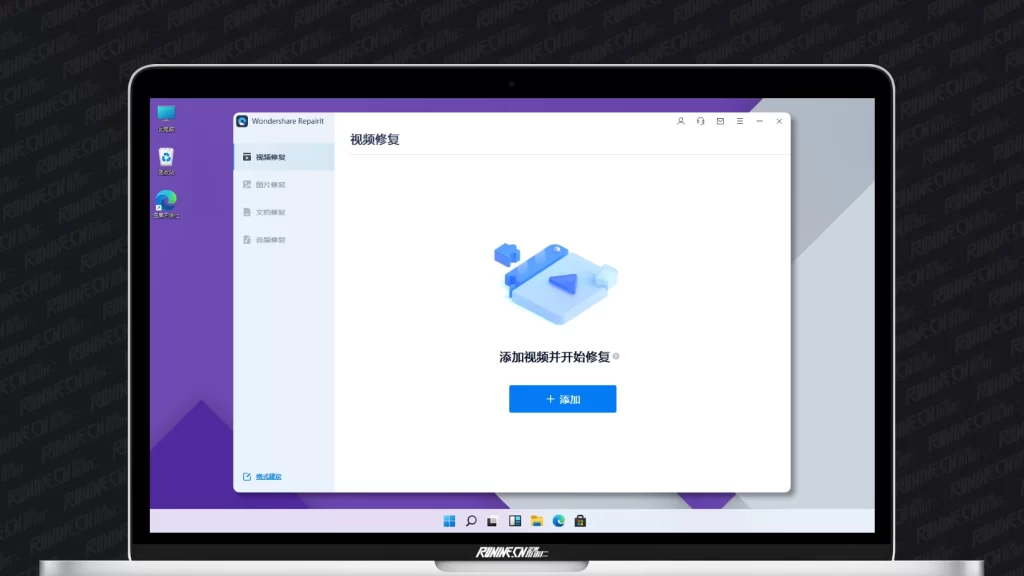Open the Recycle Bin desktop icon
Image resolution: width=1024 pixels, height=576 pixels.
pos(166,160)
